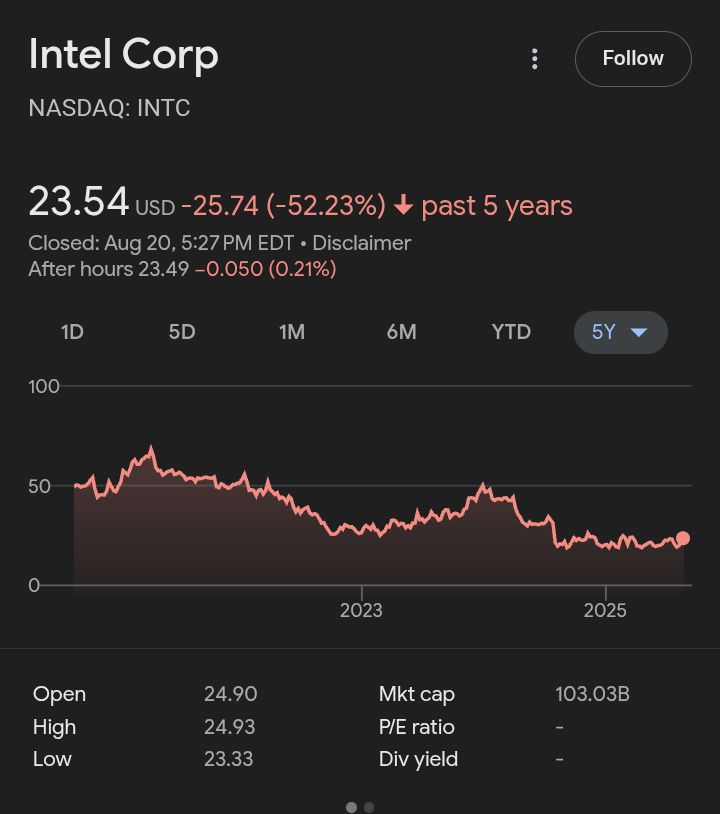Select the YTD range tab
Viewport: 720px width, 814px height.
point(511,332)
